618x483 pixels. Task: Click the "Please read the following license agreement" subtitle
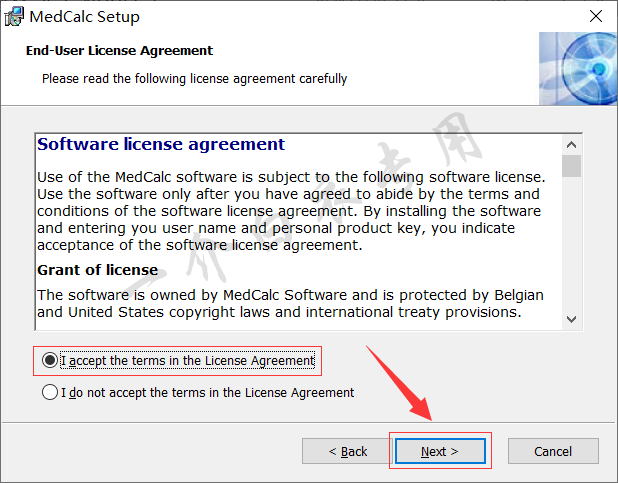pos(194,78)
